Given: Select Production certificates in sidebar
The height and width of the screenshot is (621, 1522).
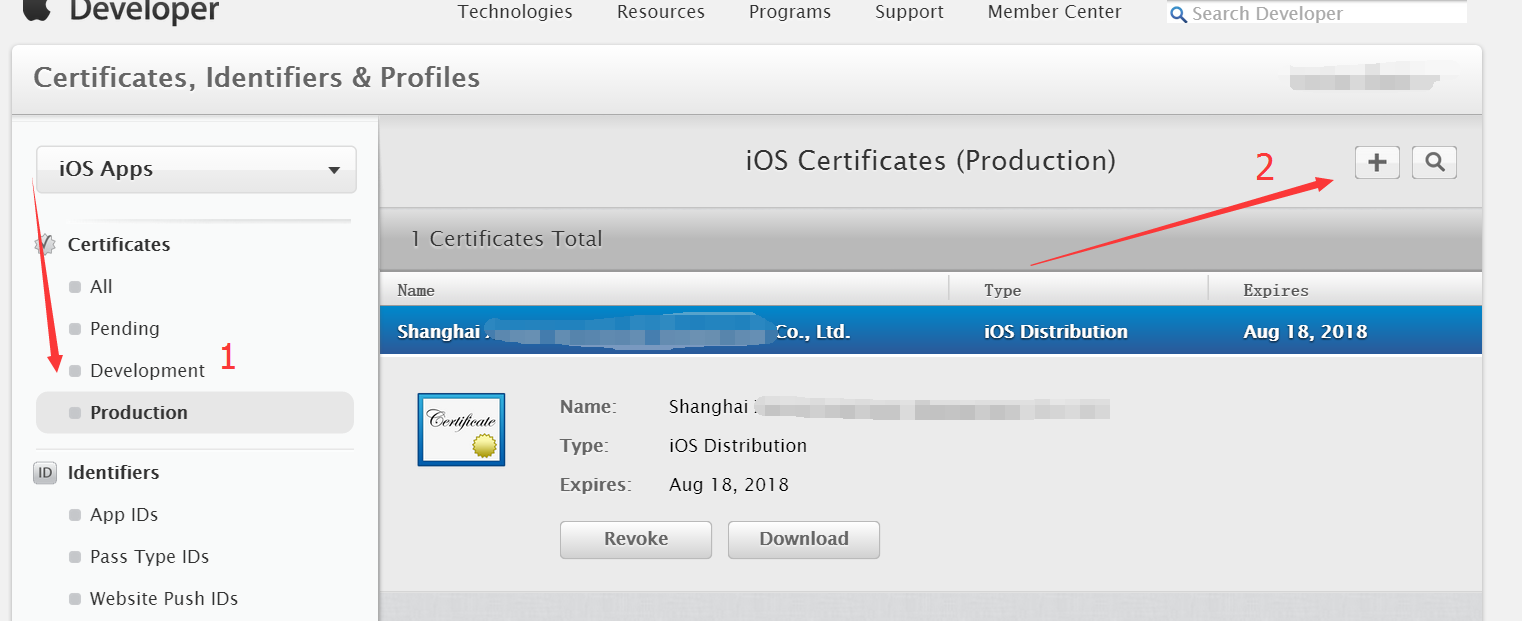Looking at the screenshot, I should coord(195,412).
